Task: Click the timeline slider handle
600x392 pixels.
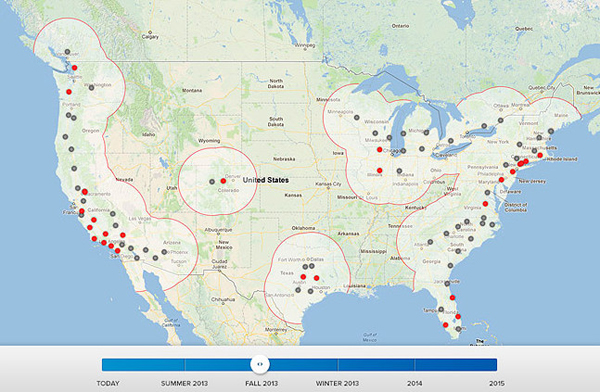Action: tap(260, 364)
